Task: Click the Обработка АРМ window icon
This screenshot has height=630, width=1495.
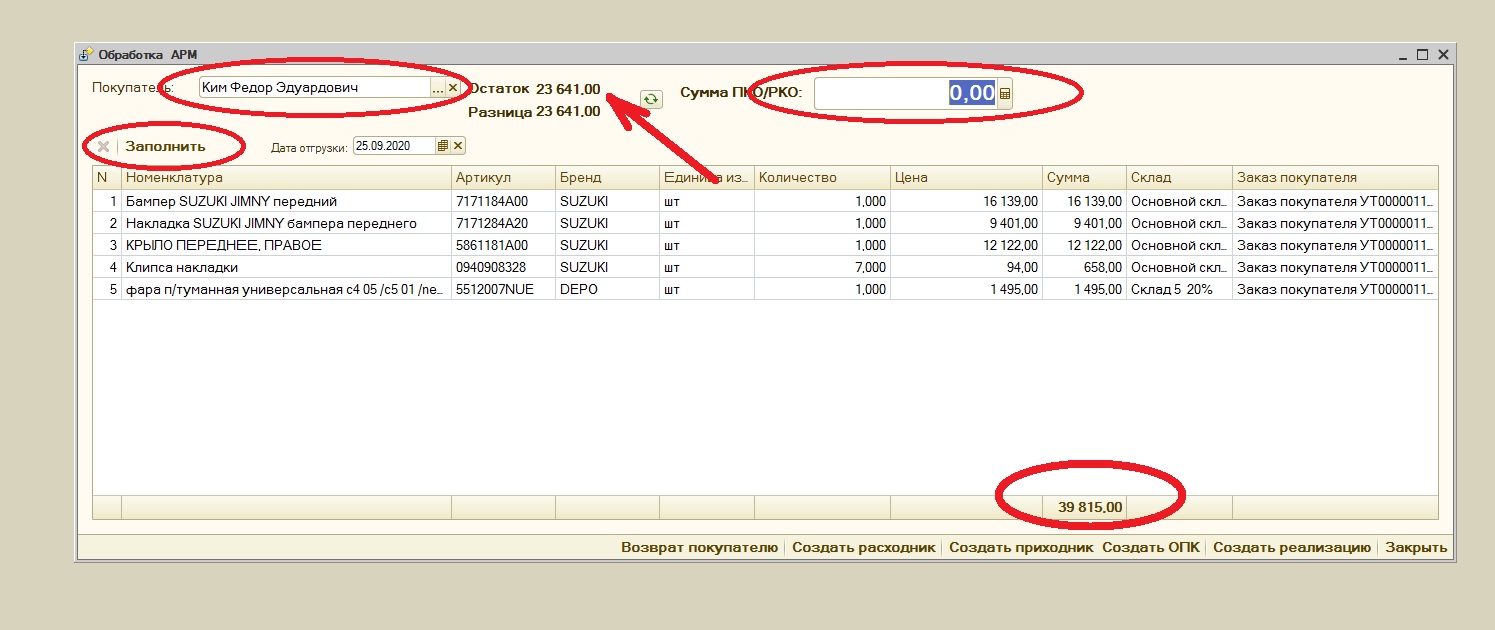Action: click(87, 55)
